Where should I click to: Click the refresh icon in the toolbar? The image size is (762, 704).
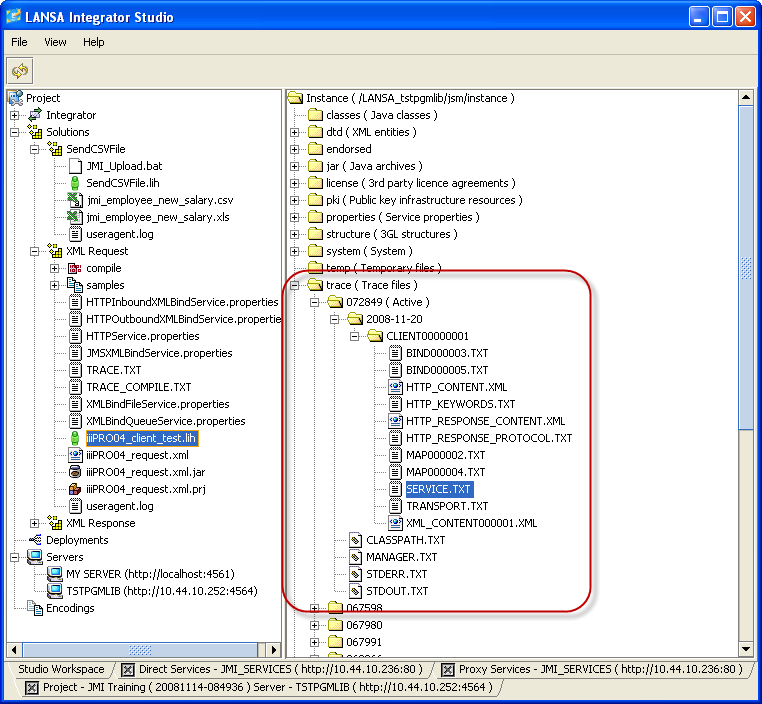20,70
